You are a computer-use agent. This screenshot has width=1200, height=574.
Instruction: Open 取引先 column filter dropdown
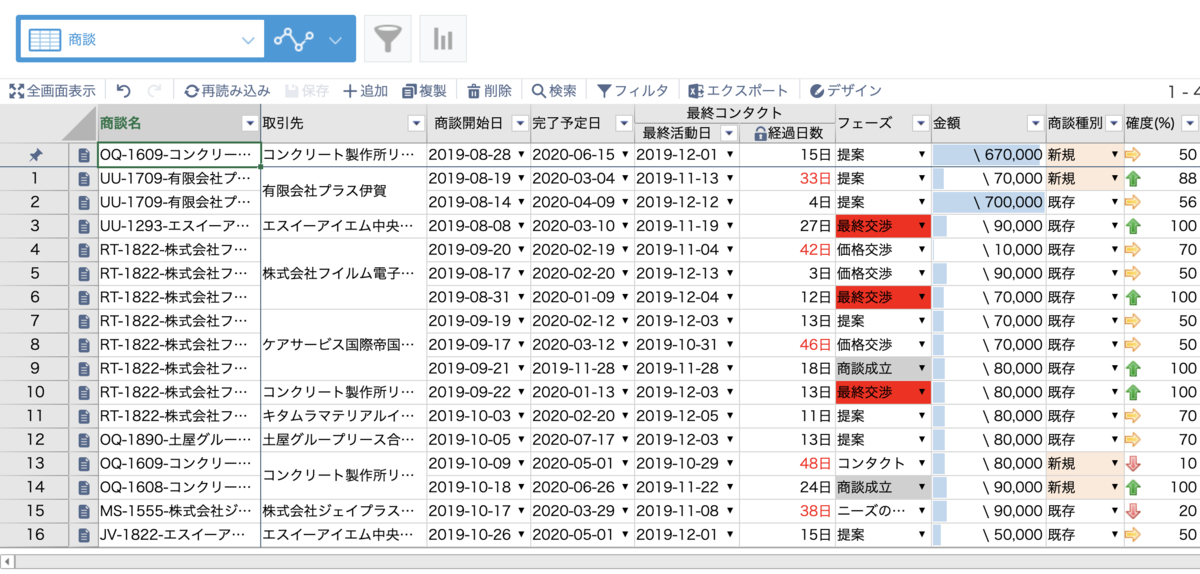(416, 123)
